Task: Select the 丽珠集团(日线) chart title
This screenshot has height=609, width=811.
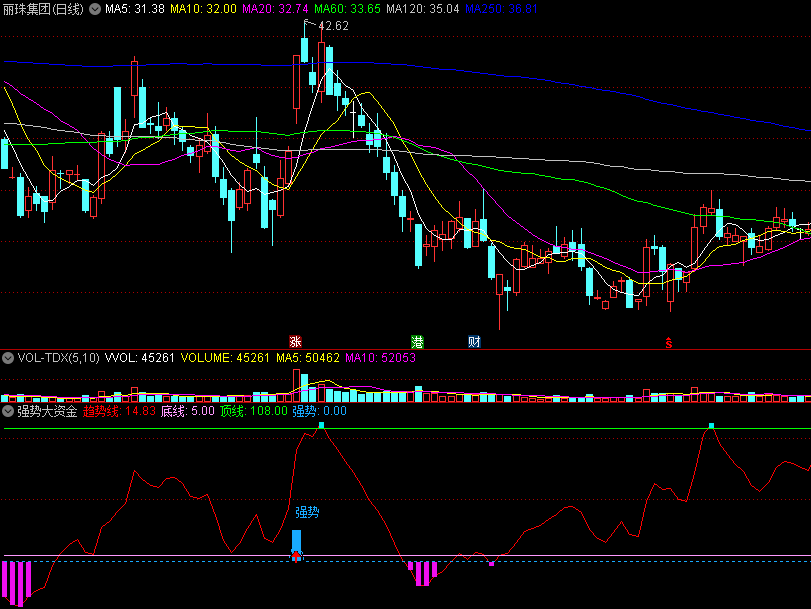Action: (43, 9)
